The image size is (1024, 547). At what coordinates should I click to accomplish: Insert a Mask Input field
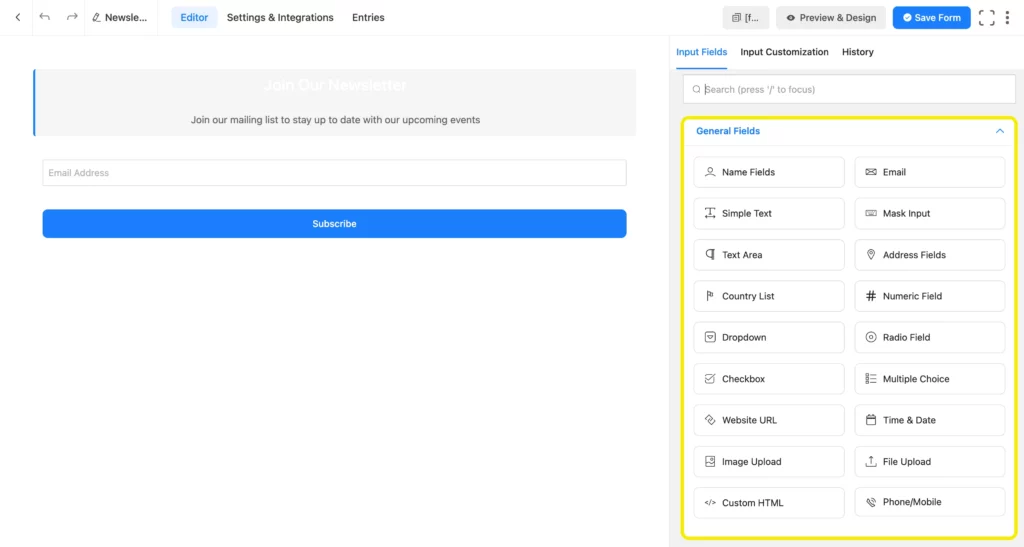(929, 213)
